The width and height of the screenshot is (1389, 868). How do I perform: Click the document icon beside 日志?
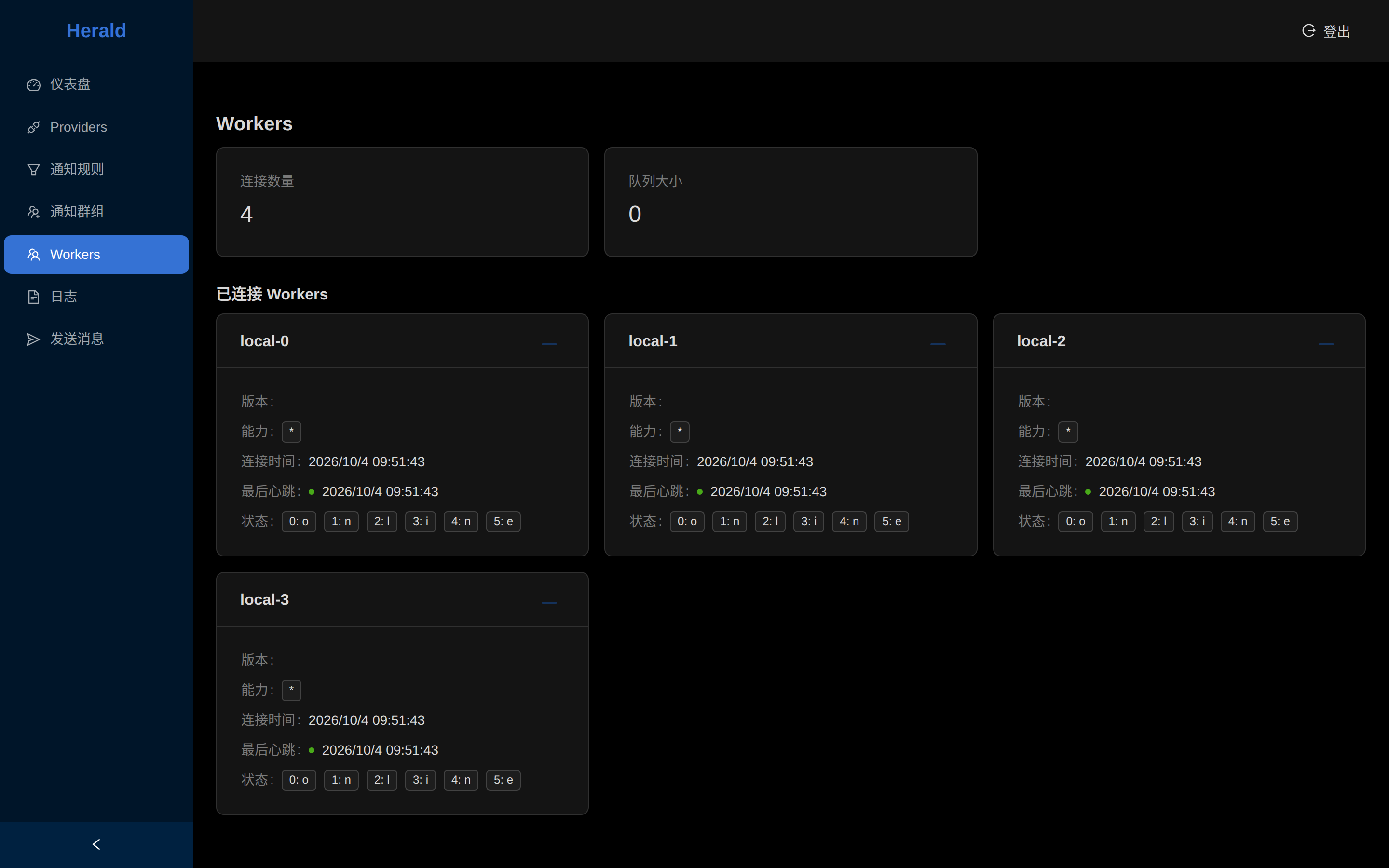pos(34,297)
